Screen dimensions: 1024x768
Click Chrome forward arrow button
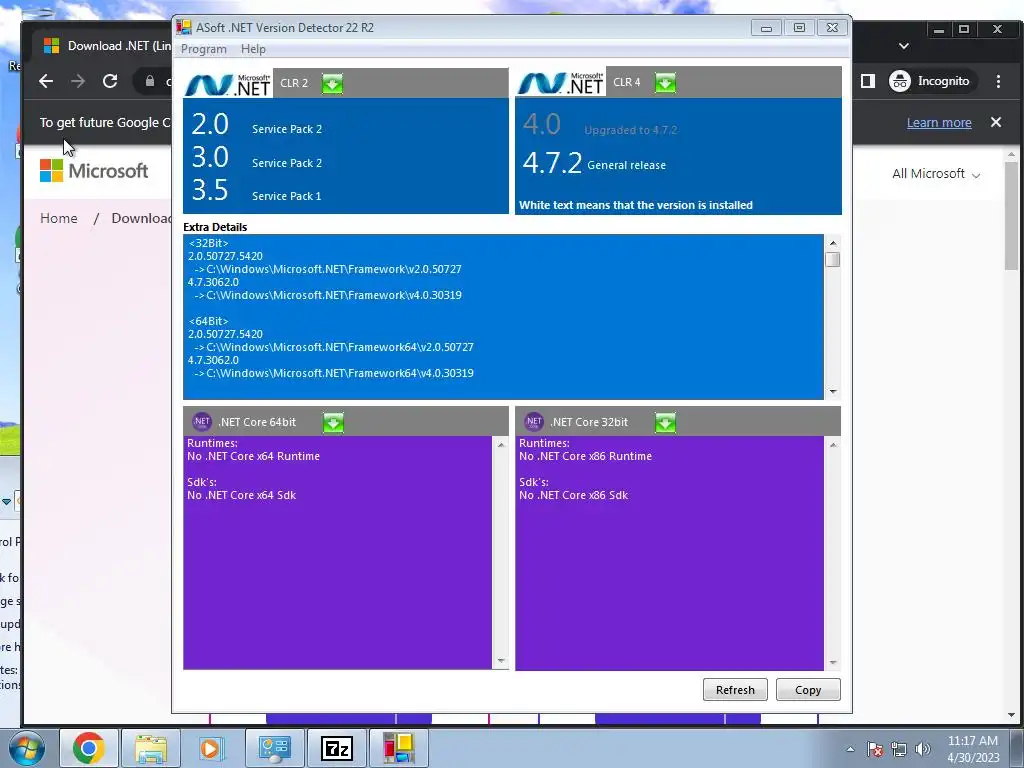tap(78, 81)
